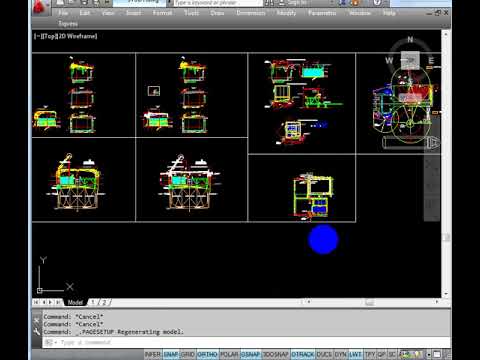Switch to layout tab 2
The image size is (480, 360).
[104, 302]
